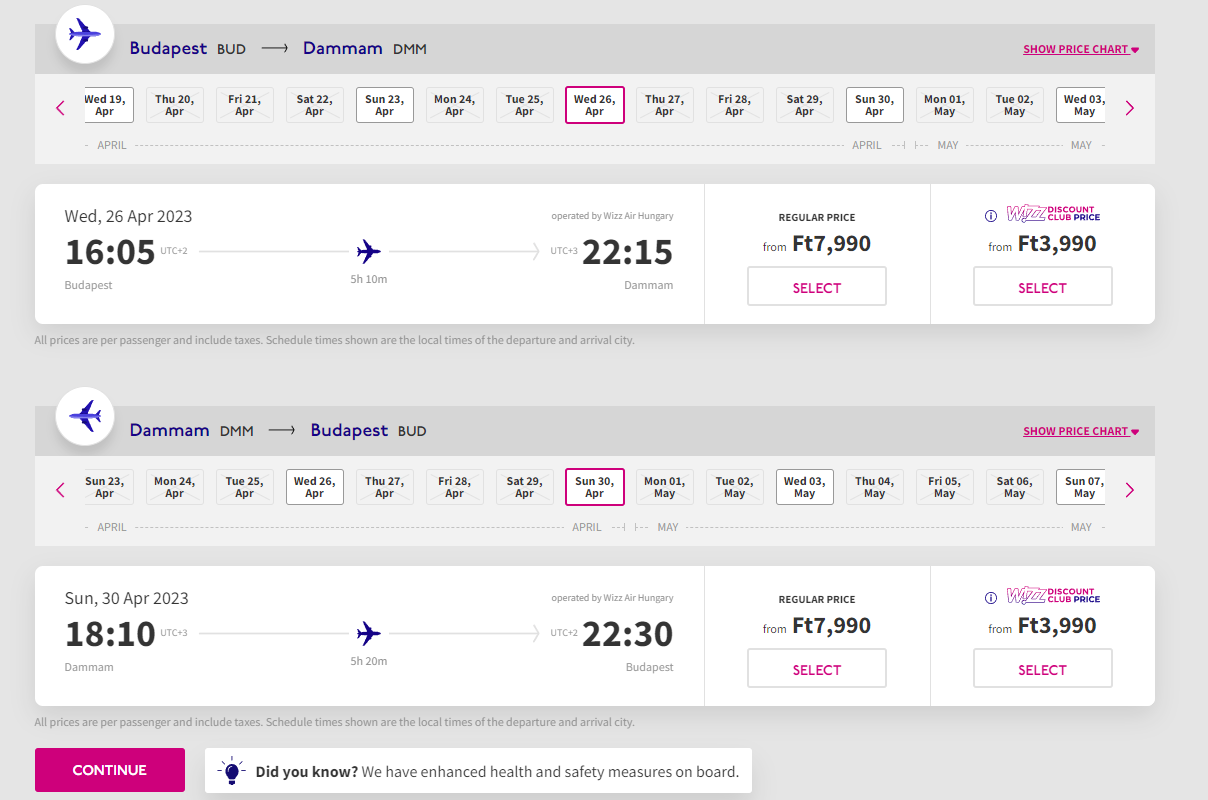Click the lightbulb Did you know icon
Viewport: 1208px width, 800px height.
[x=231, y=771]
